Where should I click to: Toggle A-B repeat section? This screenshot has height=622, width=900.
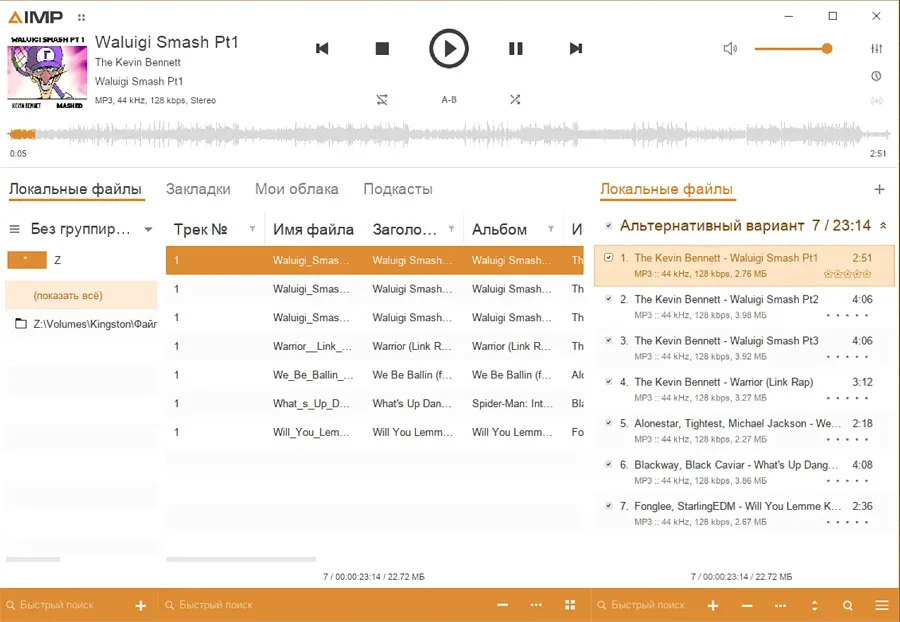(449, 100)
